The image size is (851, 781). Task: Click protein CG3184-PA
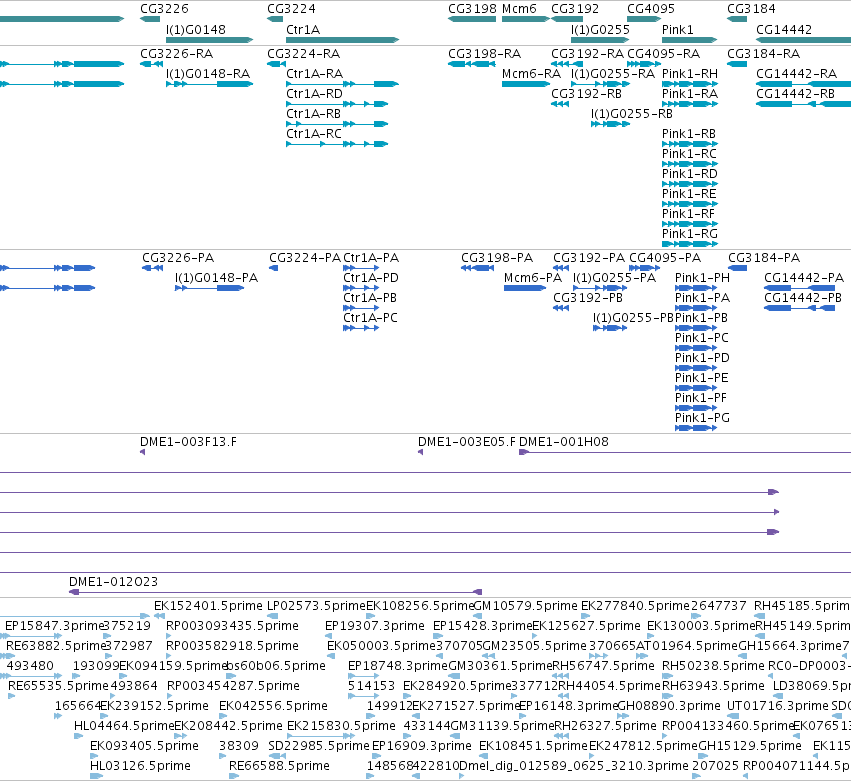(764, 258)
